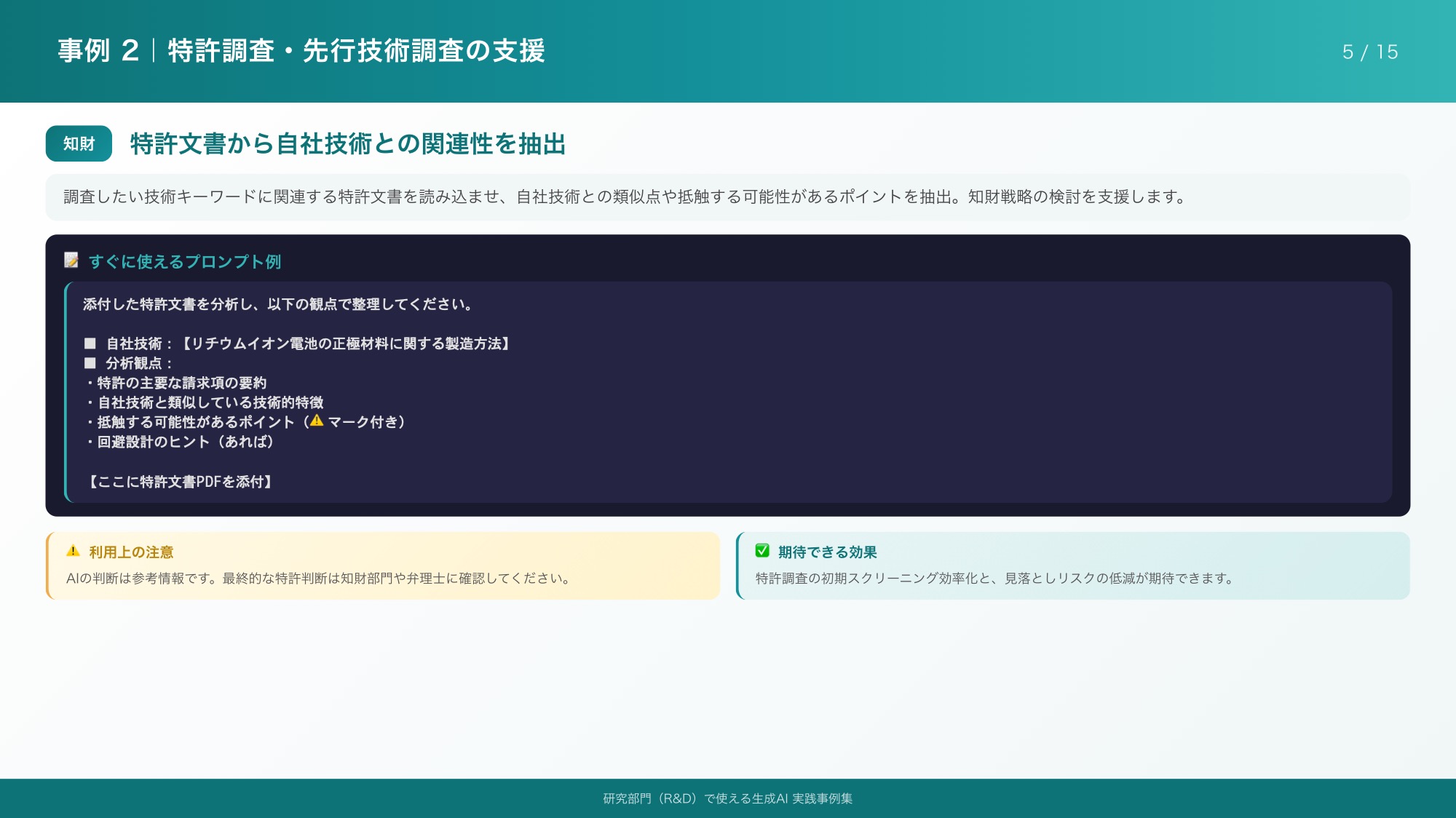Click the slide title 特許調査・先行技術調査の支援
Screen dimensions: 1456x818
tap(356, 51)
